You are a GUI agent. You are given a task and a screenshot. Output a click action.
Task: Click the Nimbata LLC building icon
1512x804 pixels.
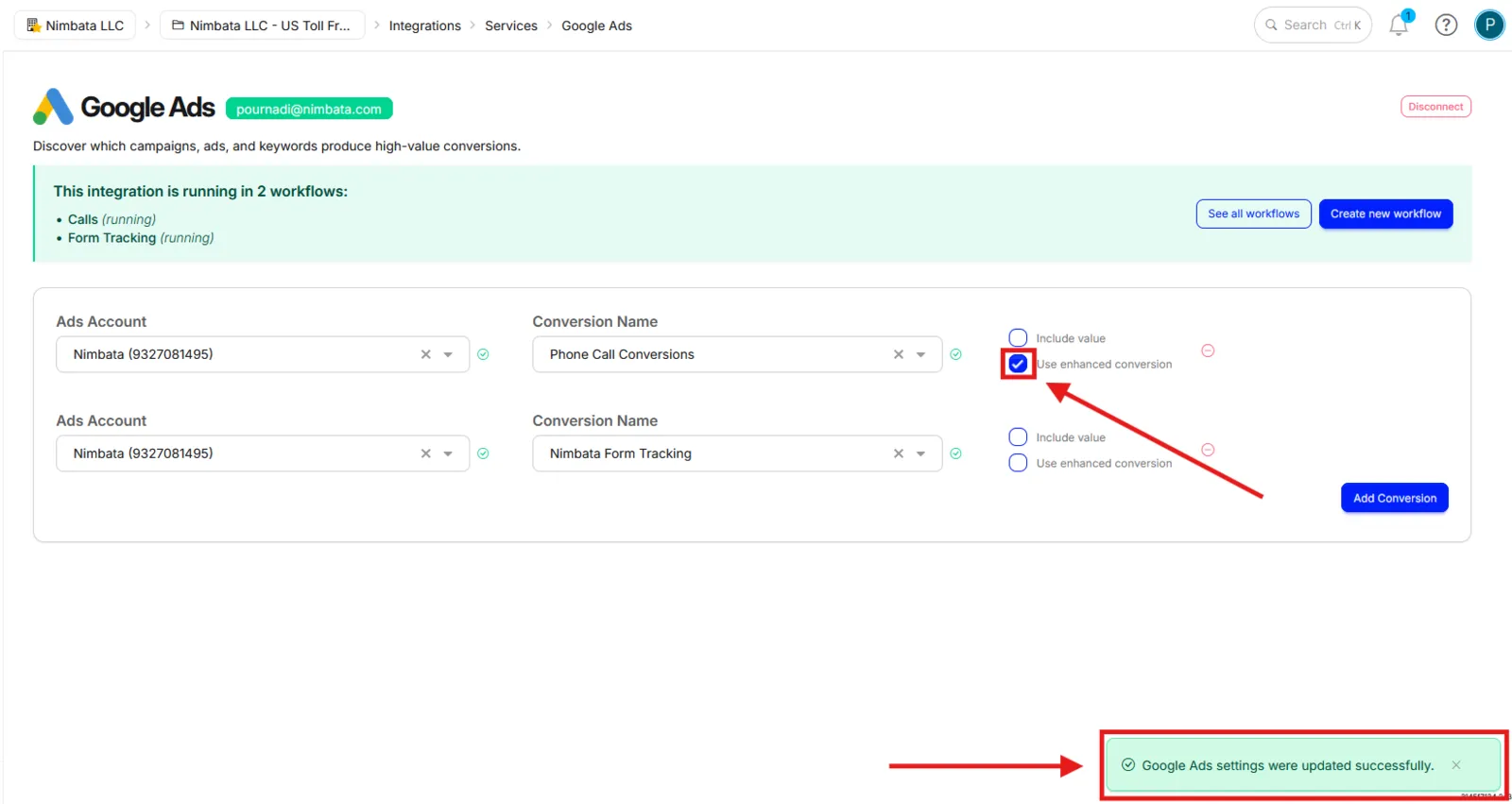(33, 26)
